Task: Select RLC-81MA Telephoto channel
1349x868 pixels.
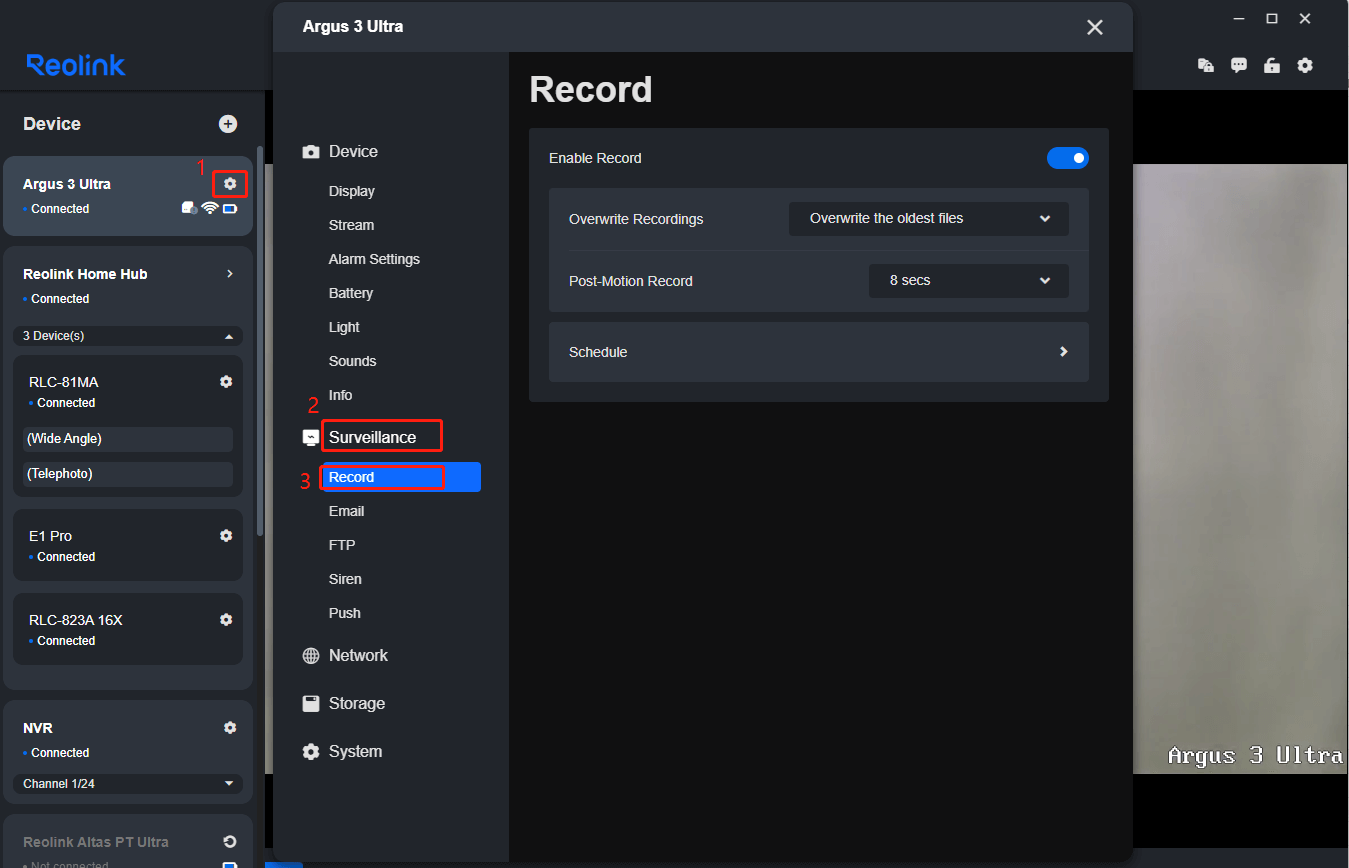Action: (x=128, y=474)
